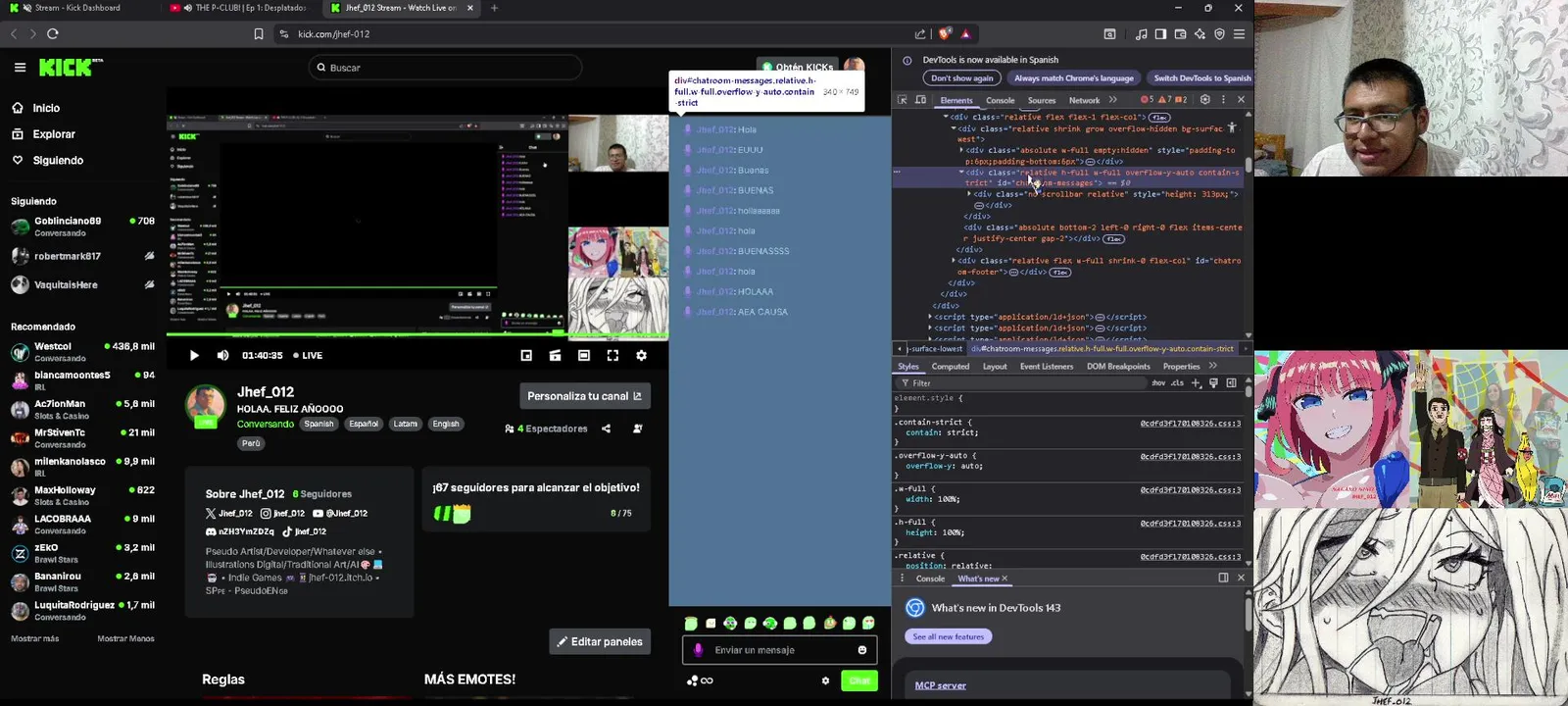Show more Styles pane tabs chevron
The image size is (1568, 706).
coord(1212,367)
